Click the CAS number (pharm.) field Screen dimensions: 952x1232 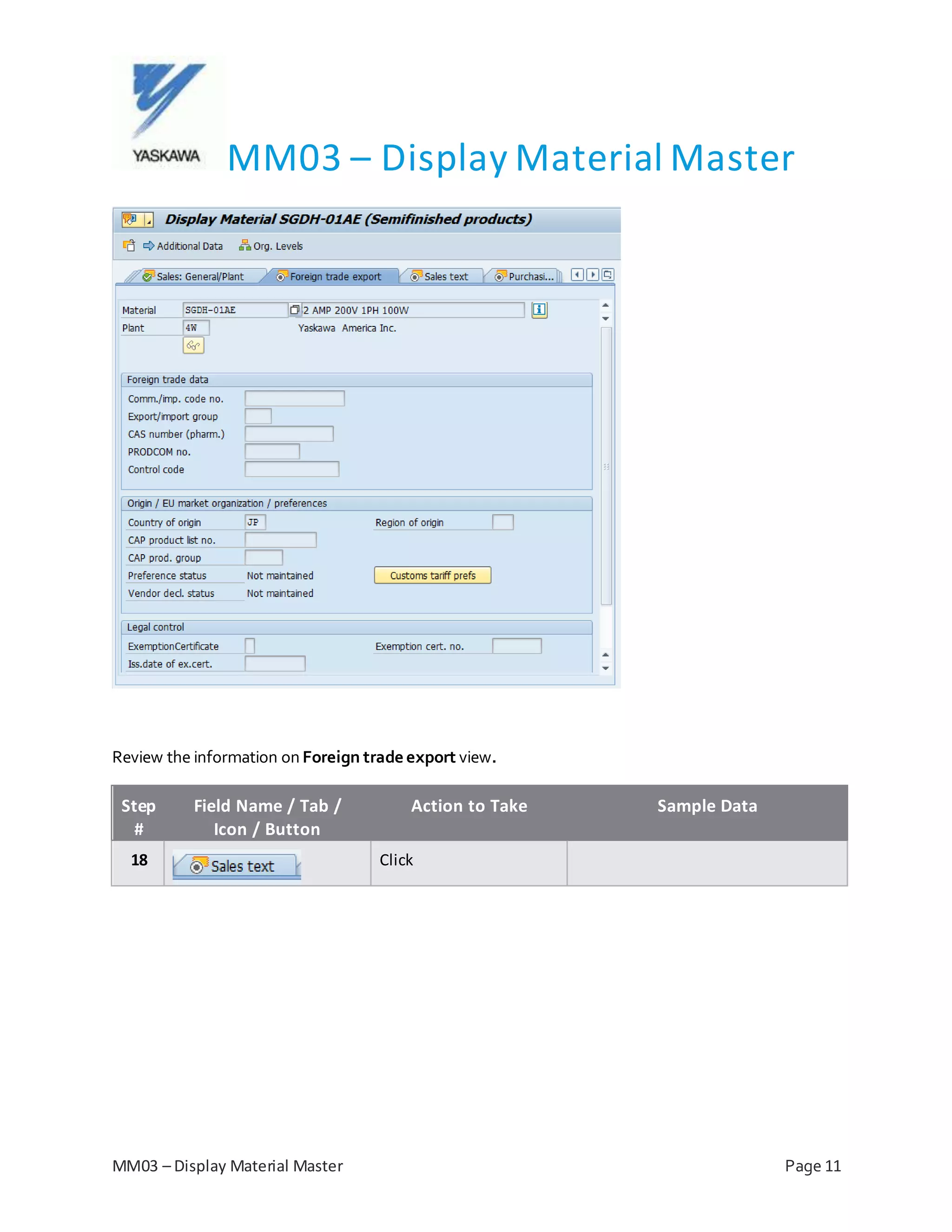(289, 434)
